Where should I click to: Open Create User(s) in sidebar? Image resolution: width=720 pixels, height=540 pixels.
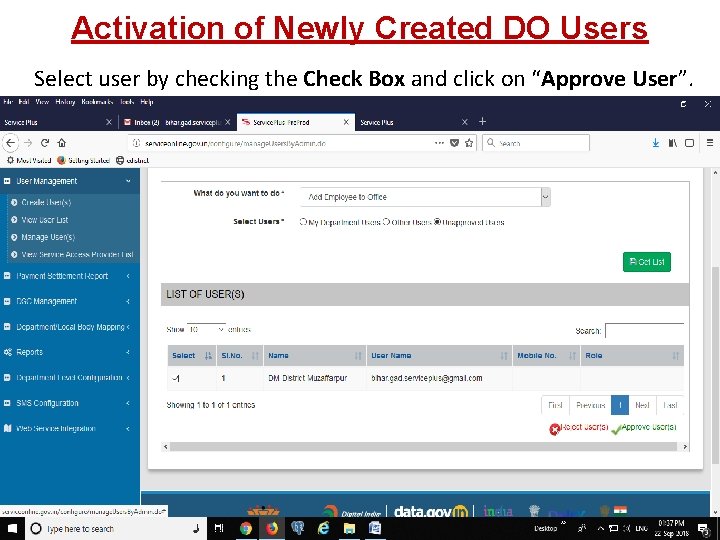pyautogui.click(x=46, y=202)
